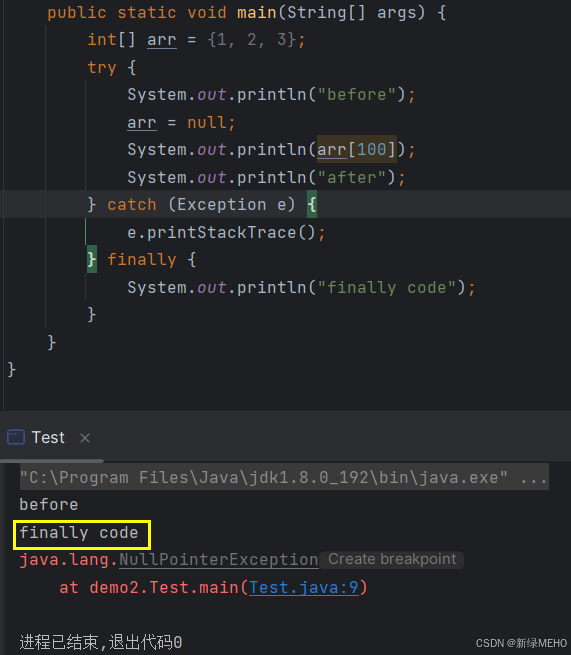Click the 'finally code' output line

pyautogui.click(x=79, y=533)
